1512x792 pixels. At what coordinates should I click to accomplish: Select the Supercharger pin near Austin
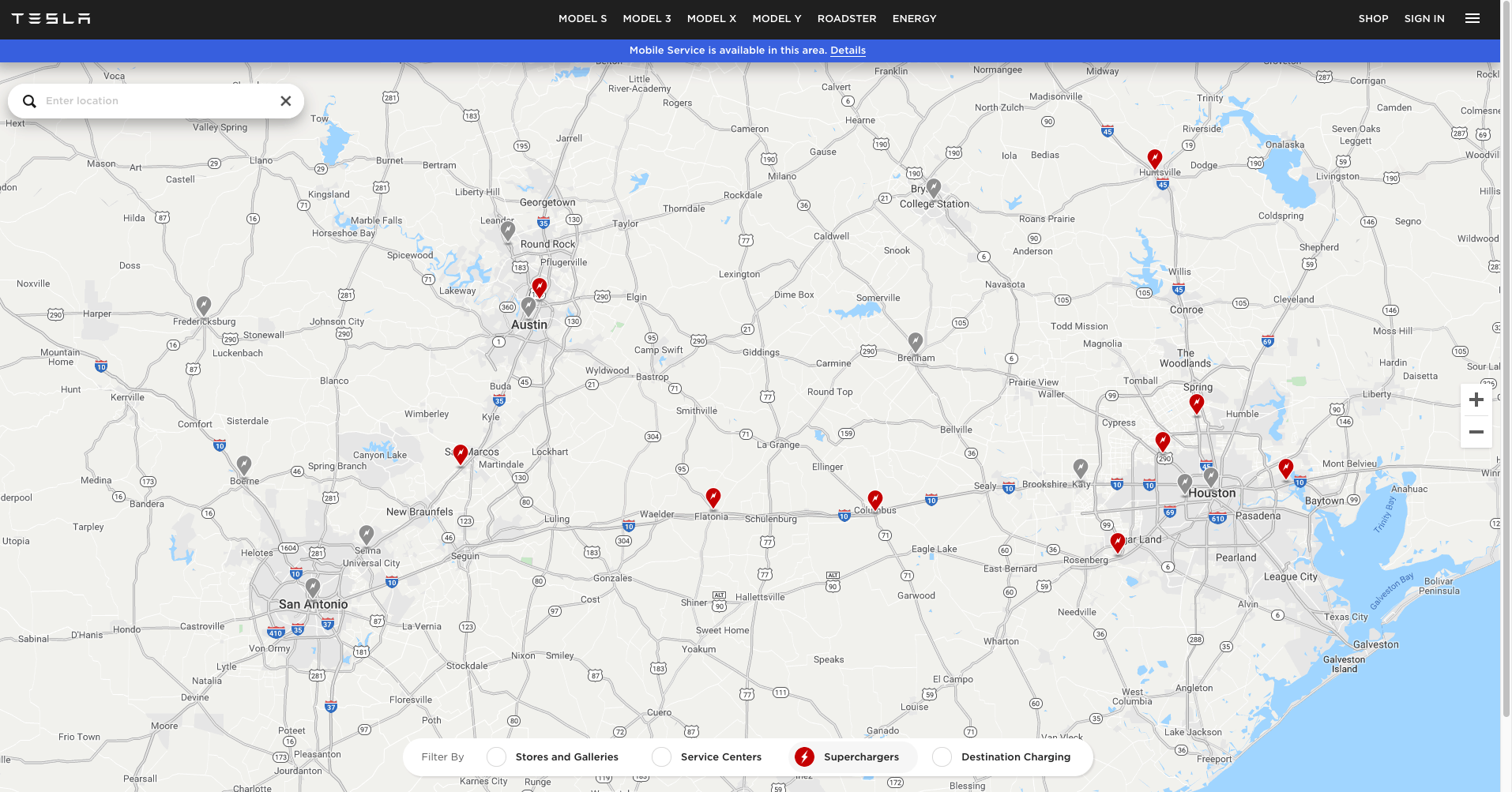pos(540,287)
